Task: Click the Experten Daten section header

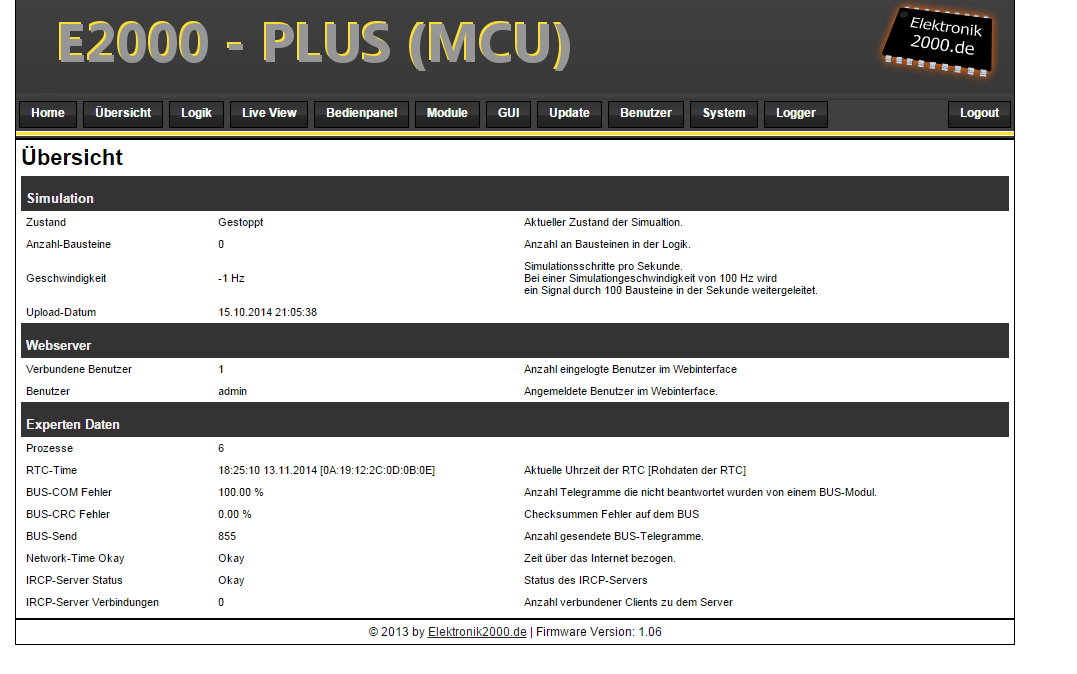Action: click(x=73, y=425)
